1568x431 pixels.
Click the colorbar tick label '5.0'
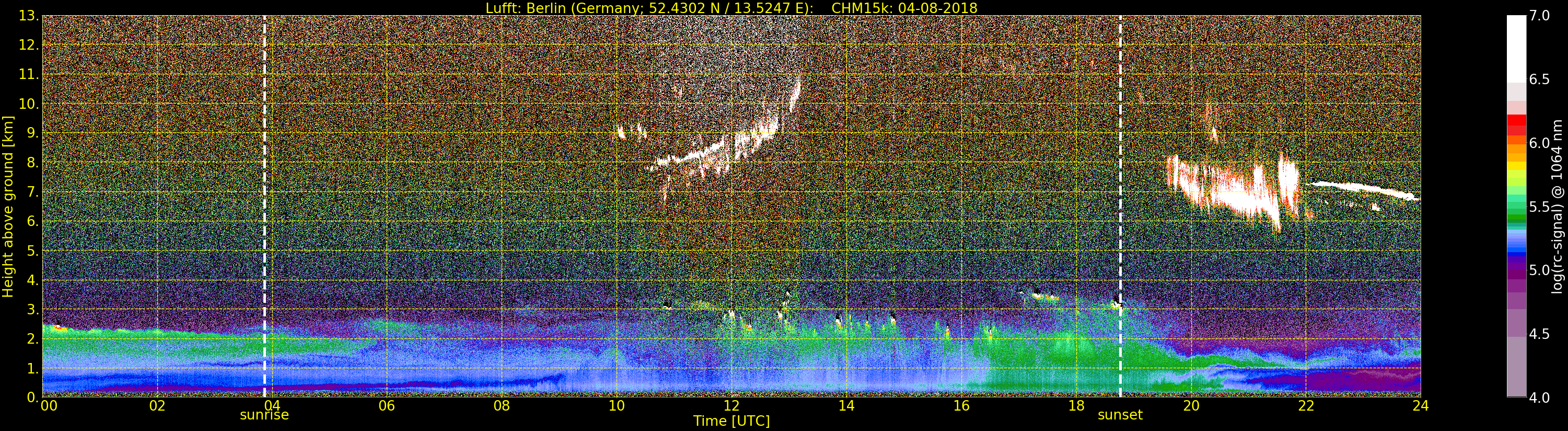(x=1539, y=270)
